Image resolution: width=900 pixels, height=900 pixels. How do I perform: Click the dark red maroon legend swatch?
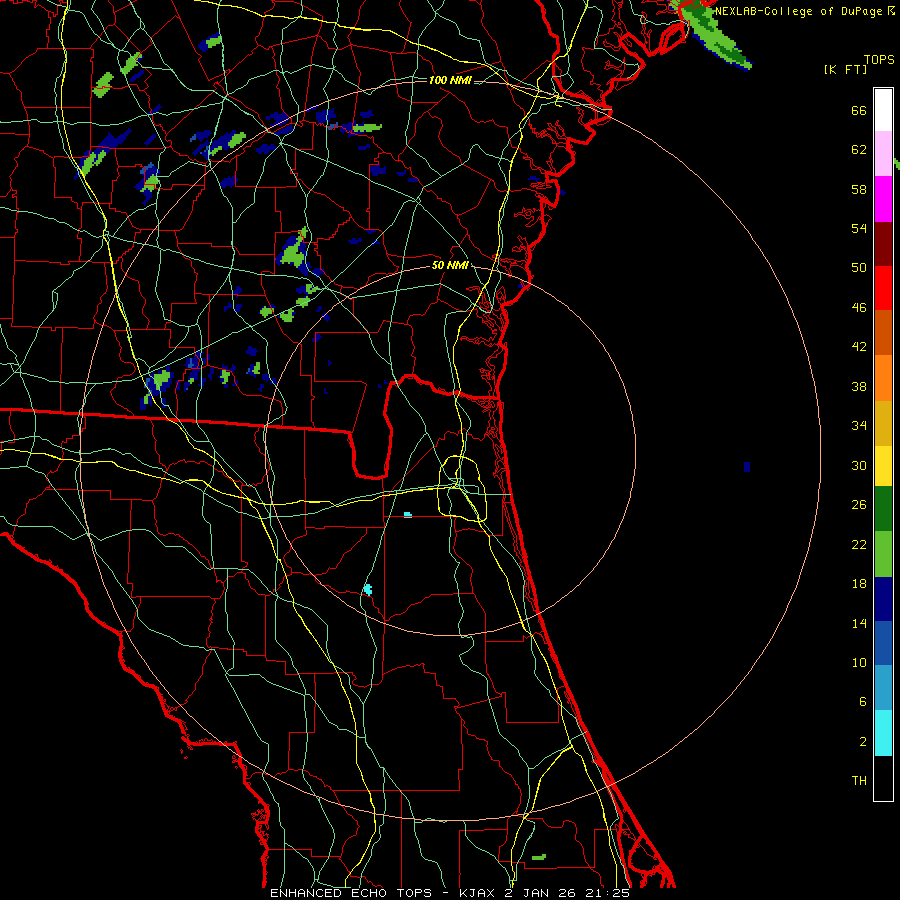[x=883, y=244]
